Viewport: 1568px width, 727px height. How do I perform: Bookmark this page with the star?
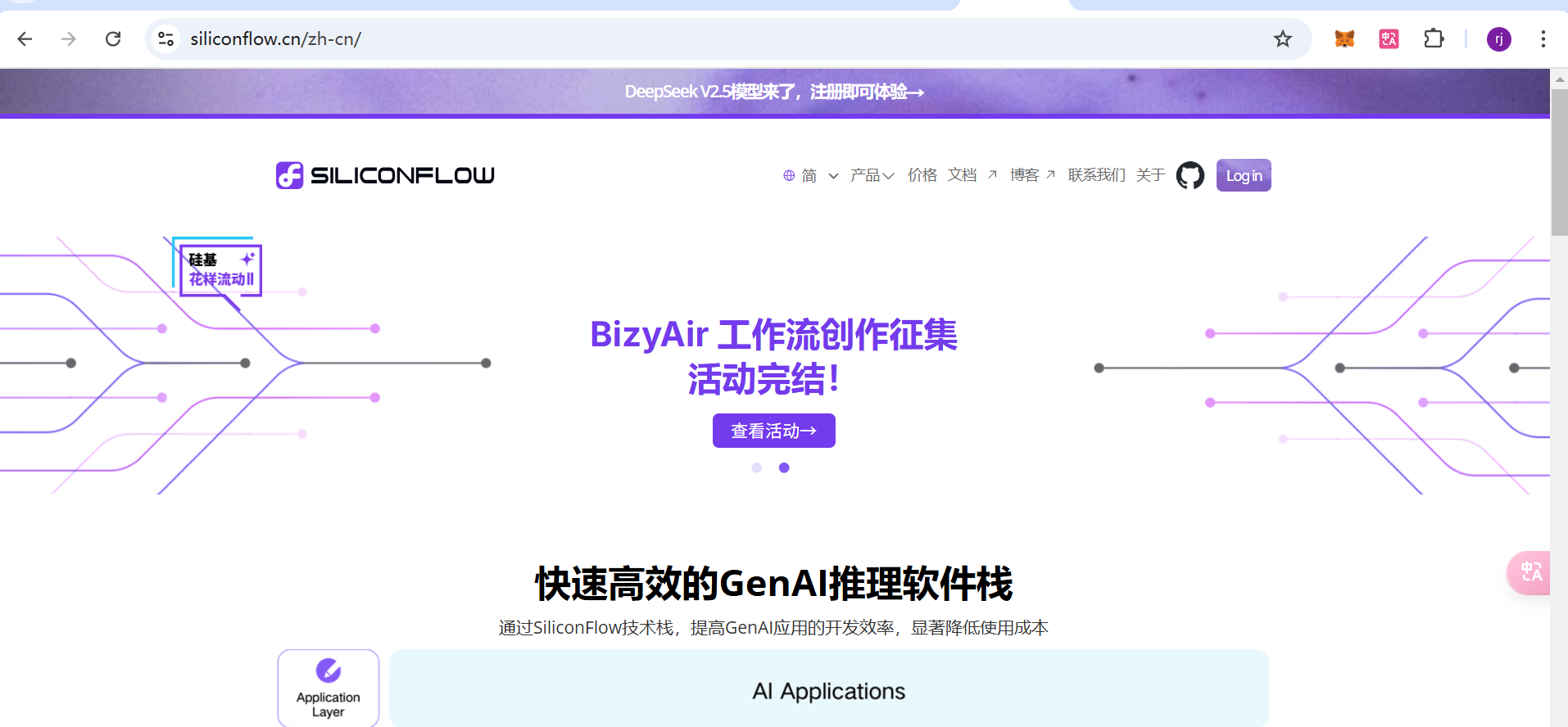(1283, 38)
